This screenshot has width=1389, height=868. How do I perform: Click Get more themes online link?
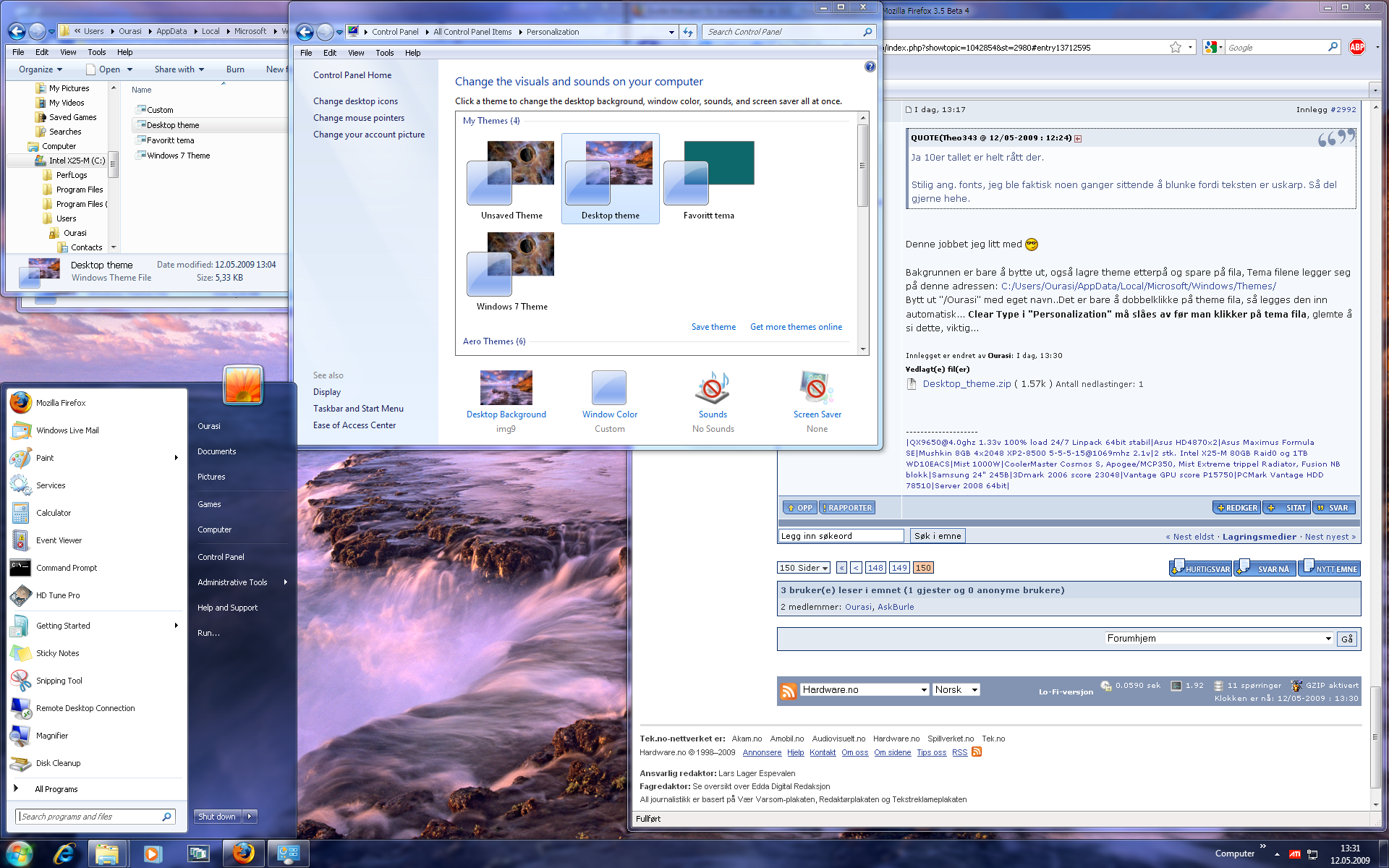click(796, 327)
